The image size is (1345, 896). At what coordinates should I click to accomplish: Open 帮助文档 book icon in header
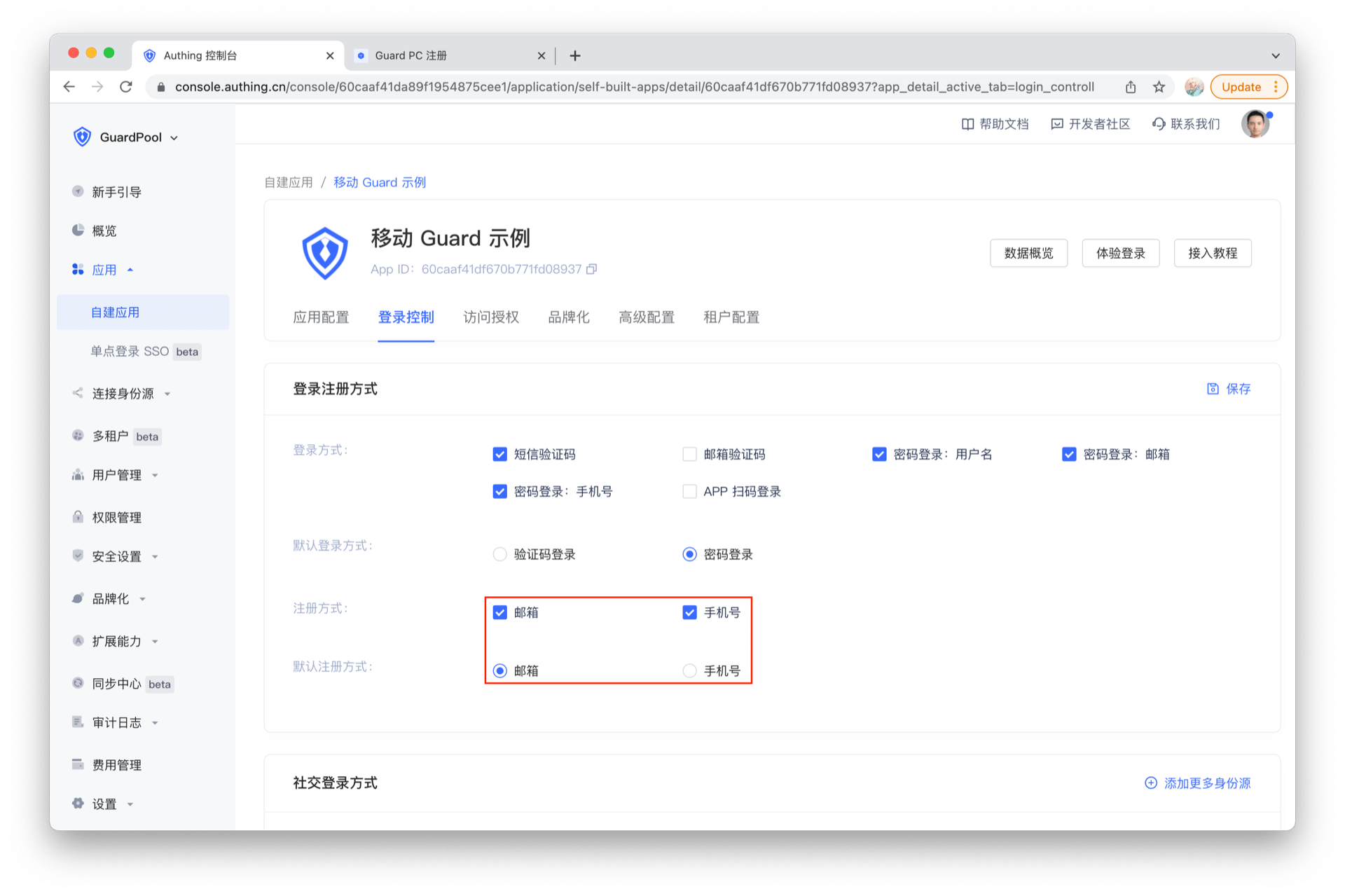click(x=967, y=124)
